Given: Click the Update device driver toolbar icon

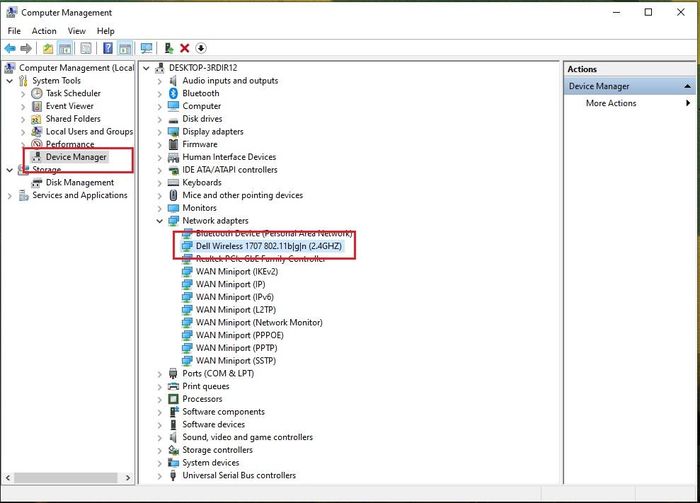Looking at the screenshot, I should (x=169, y=48).
